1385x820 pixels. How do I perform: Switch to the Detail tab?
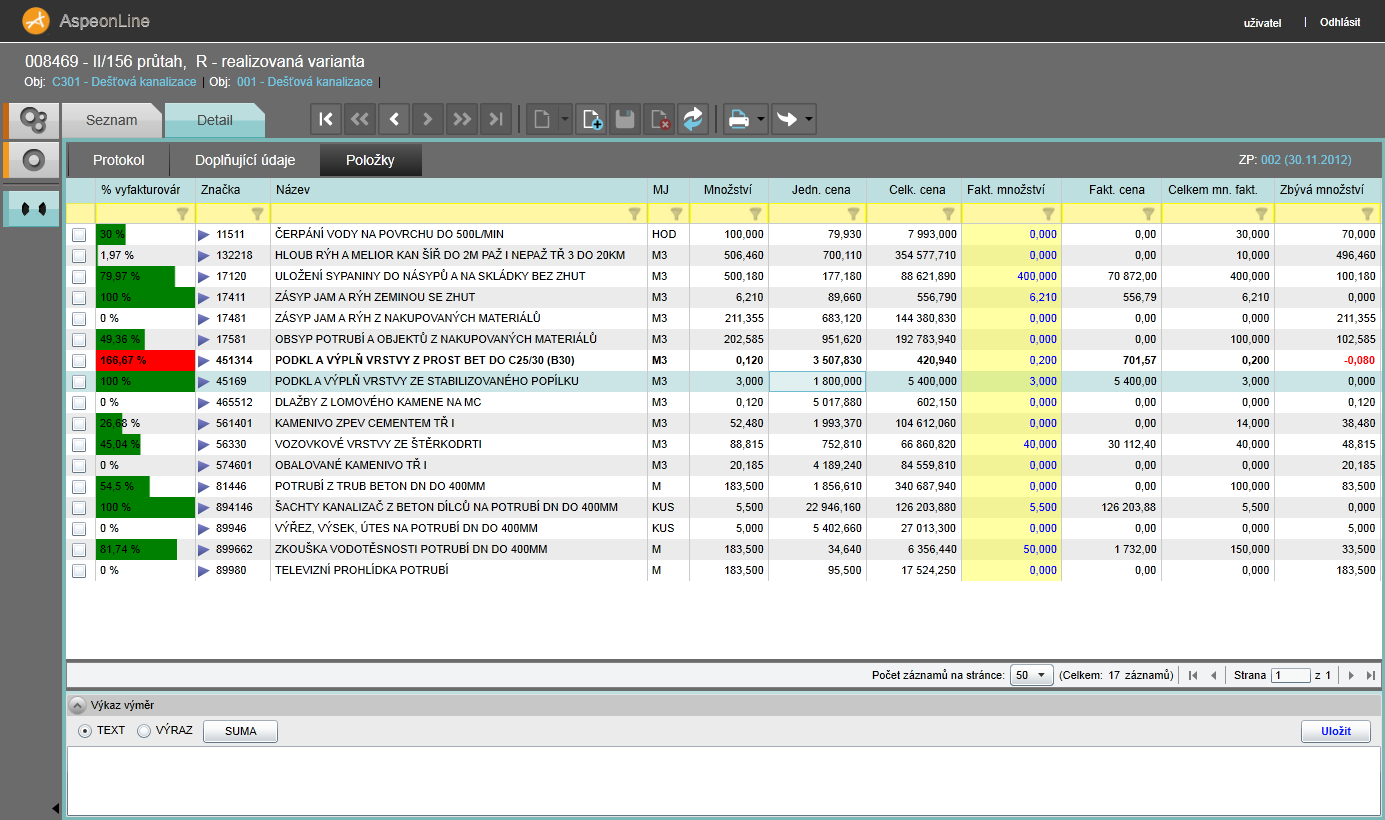click(x=214, y=120)
